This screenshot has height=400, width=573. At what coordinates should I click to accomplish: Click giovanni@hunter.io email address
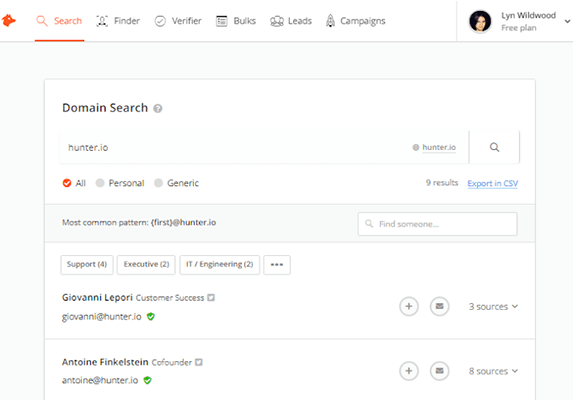pyautogui.click(x=102, y=317)
